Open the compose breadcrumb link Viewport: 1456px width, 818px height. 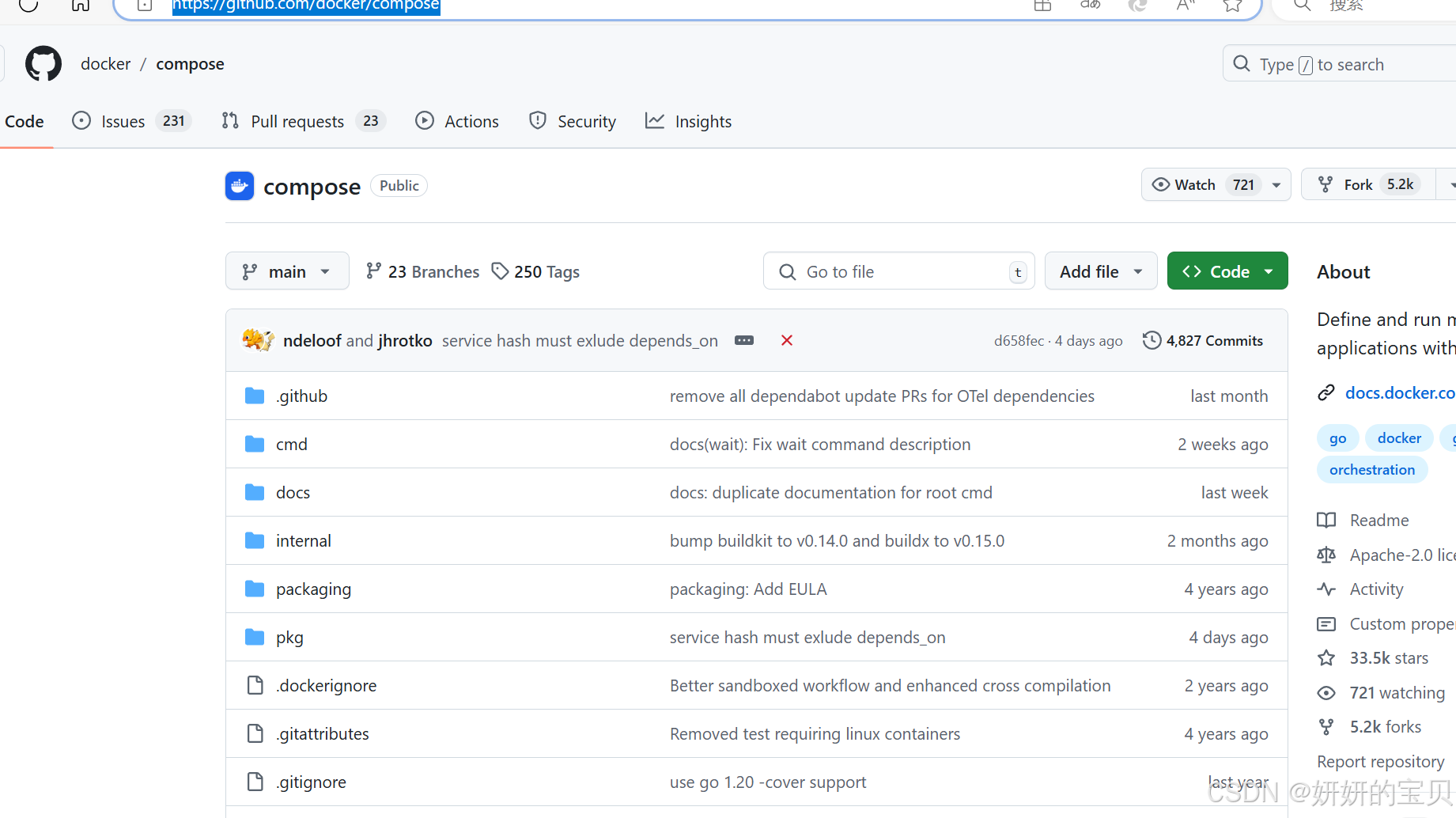tap(190, 64)
